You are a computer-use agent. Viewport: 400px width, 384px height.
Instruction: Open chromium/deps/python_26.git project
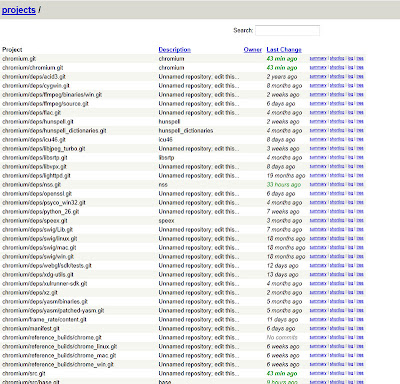[41, 212]
